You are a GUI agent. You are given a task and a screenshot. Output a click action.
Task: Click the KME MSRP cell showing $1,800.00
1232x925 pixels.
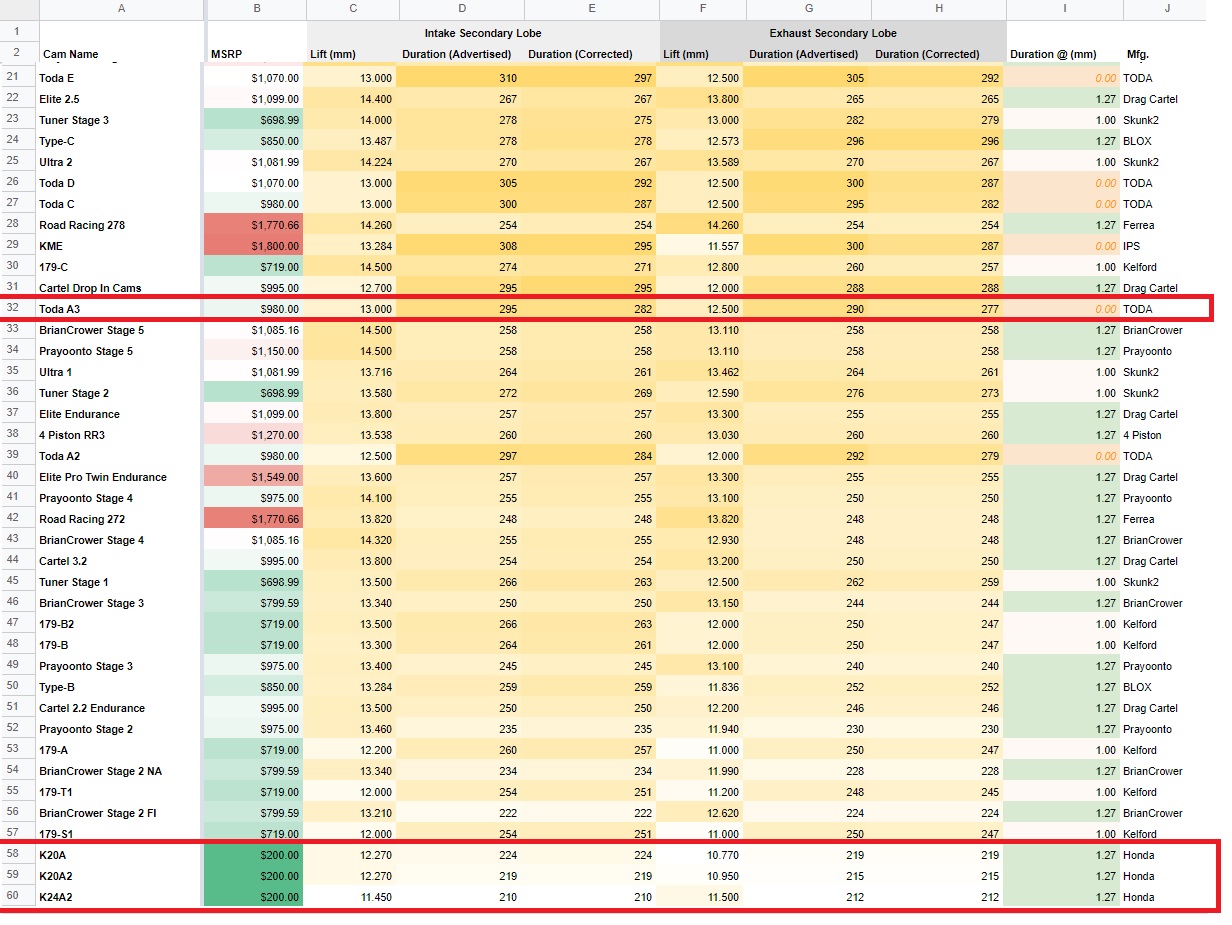[255, 246]
